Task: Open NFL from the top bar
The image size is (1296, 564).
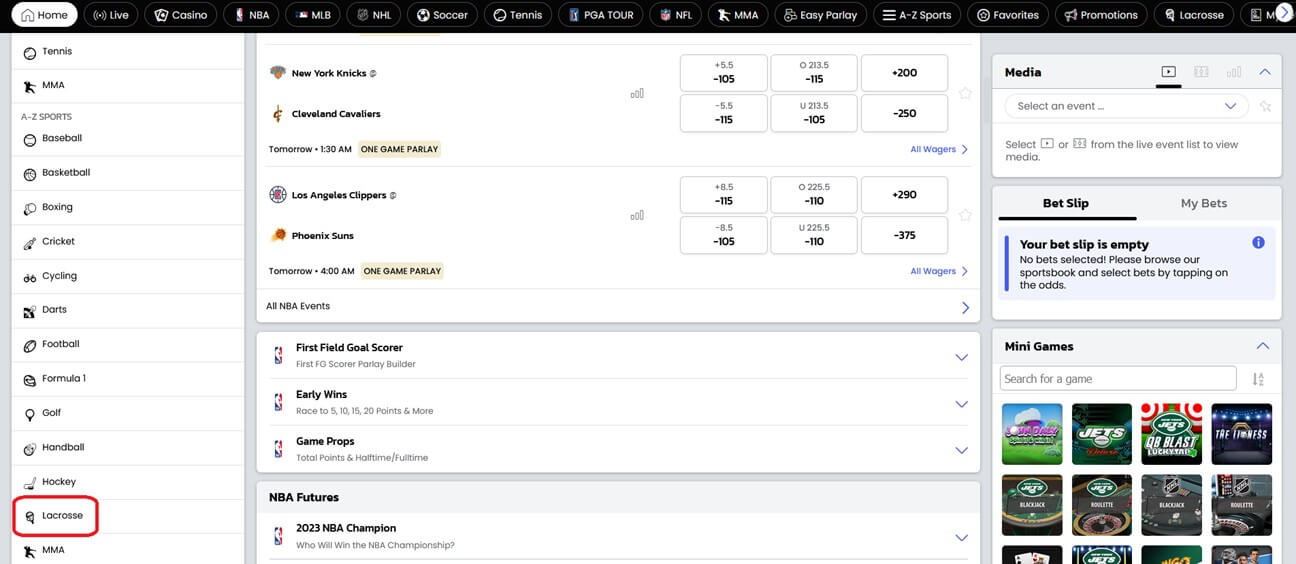Action: pos(676,15)
